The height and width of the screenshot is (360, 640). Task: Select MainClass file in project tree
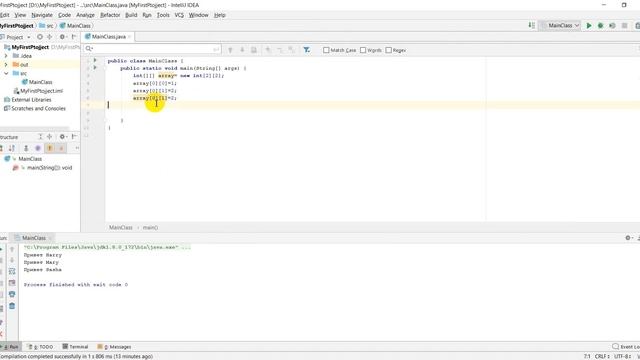pos(37,82)
